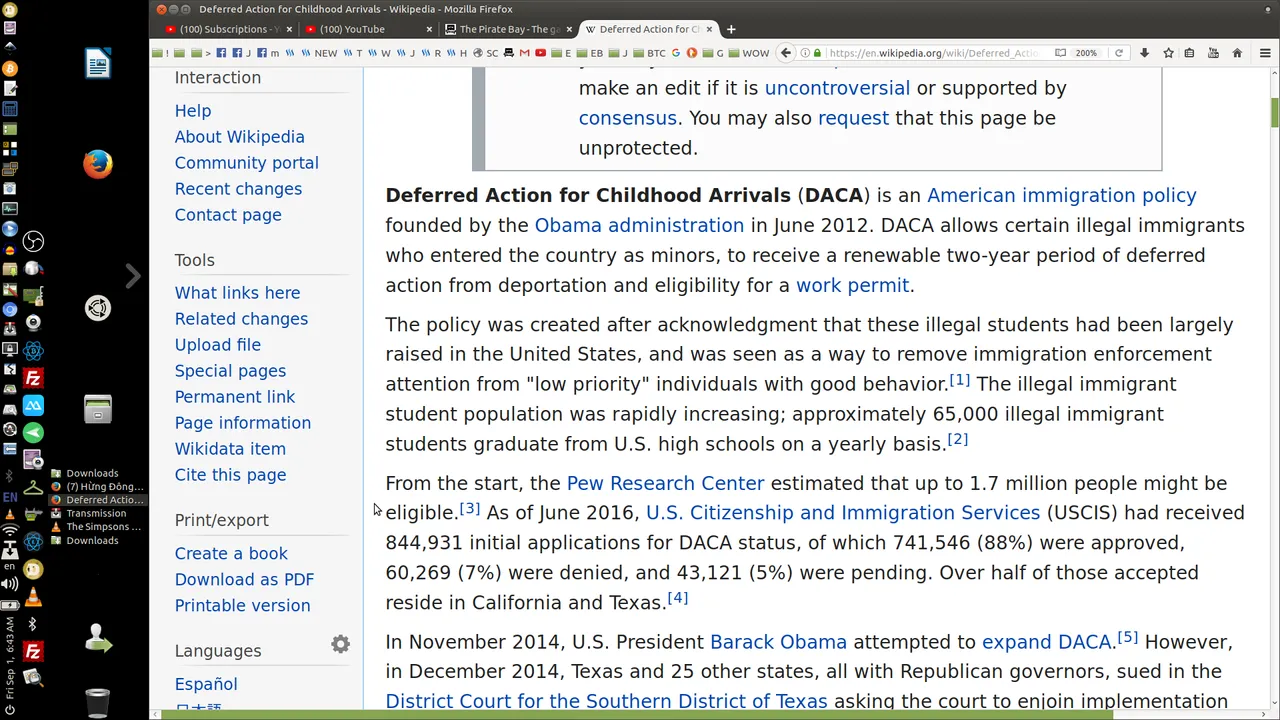The image size is (1280, 720).
Task: Launch FileZilla from the top red icon
Action: click(x=33, y=378)
